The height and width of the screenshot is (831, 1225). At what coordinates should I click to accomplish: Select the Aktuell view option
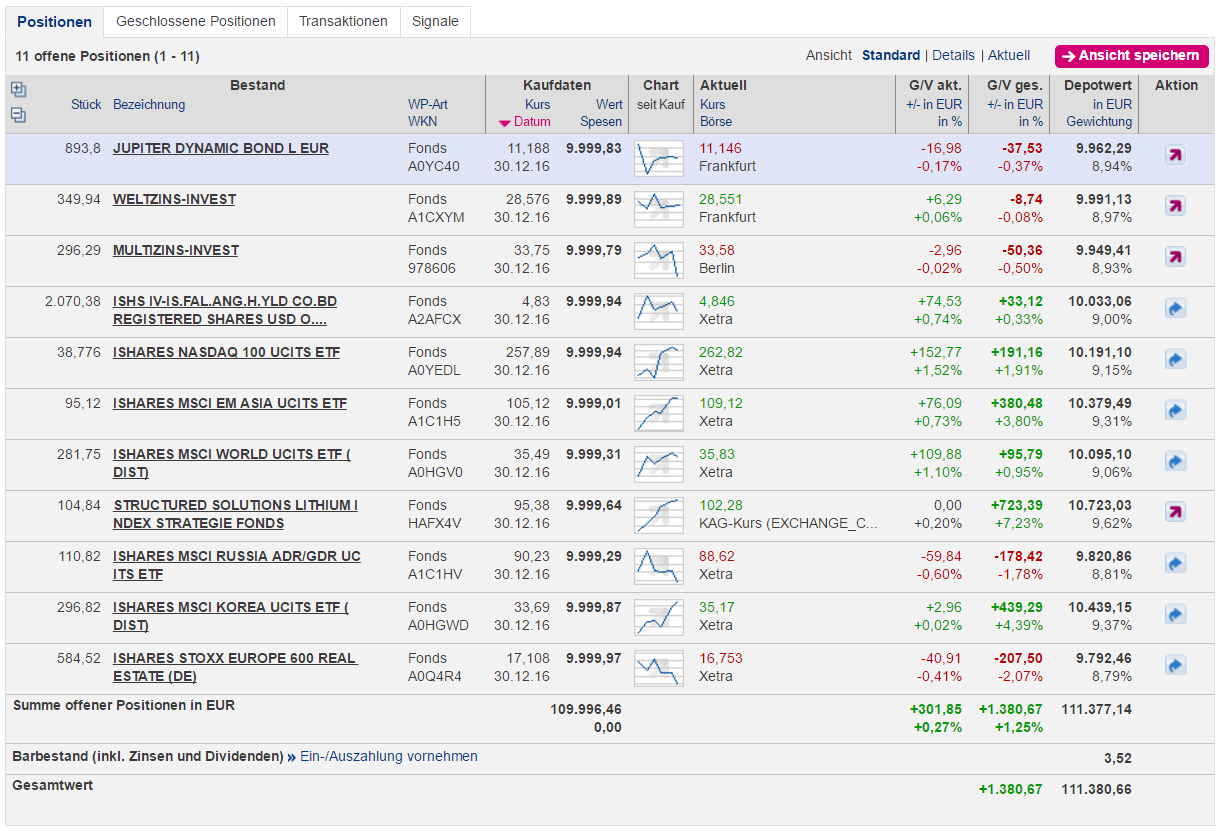pyautogui.click(x=1008, y=56)
